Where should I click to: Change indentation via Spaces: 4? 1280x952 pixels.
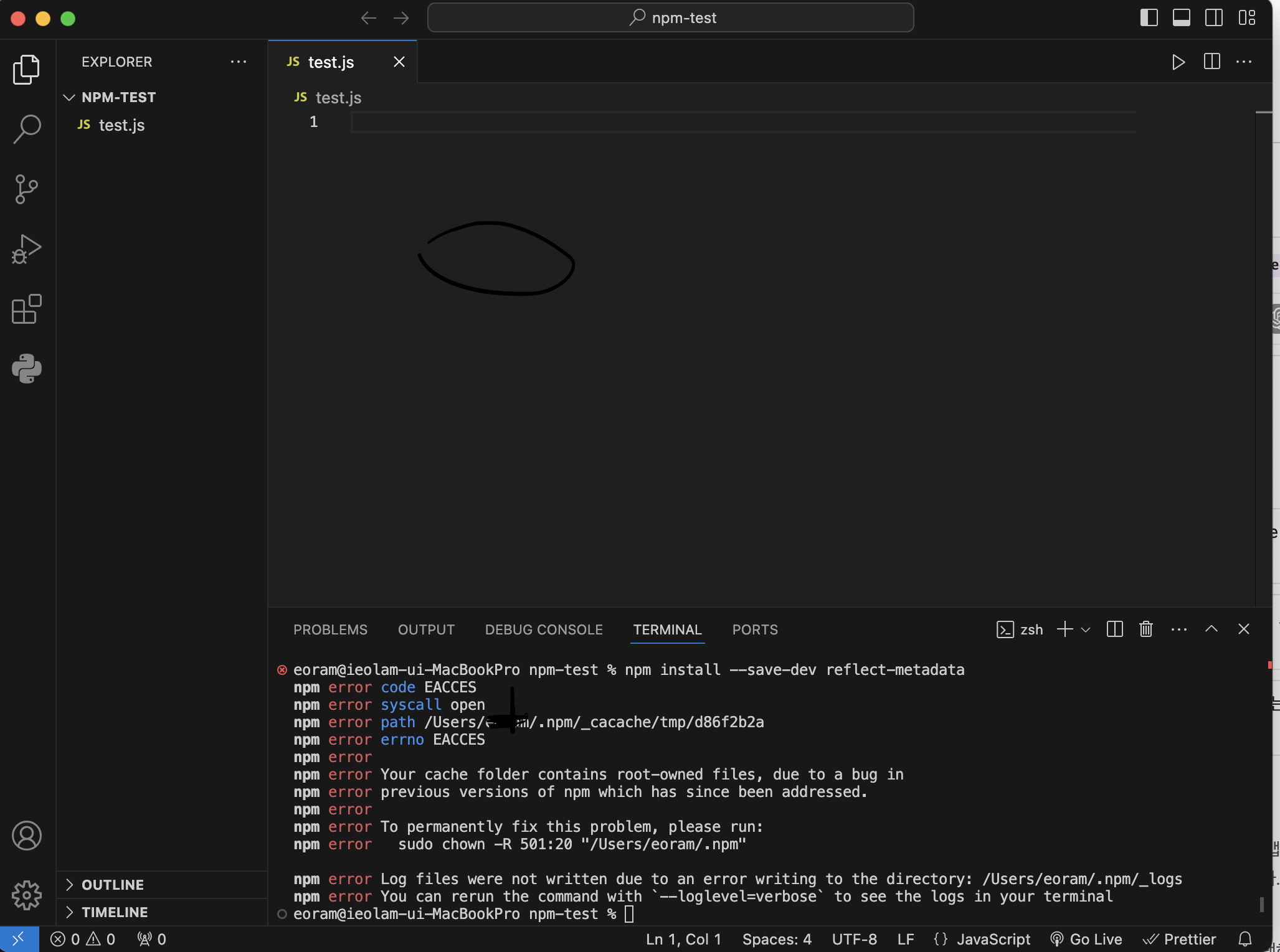coord(777,939)
